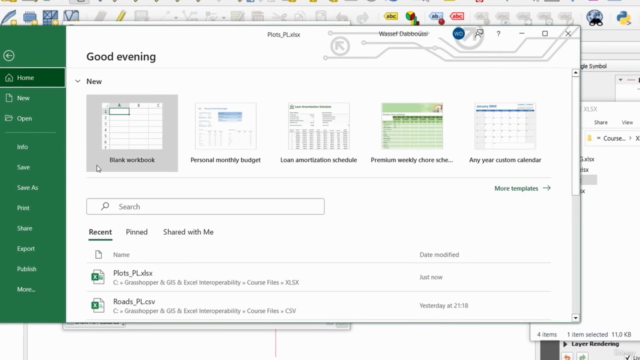Click the blue ab pin labels icon in QGIS

tap(436, 18)
